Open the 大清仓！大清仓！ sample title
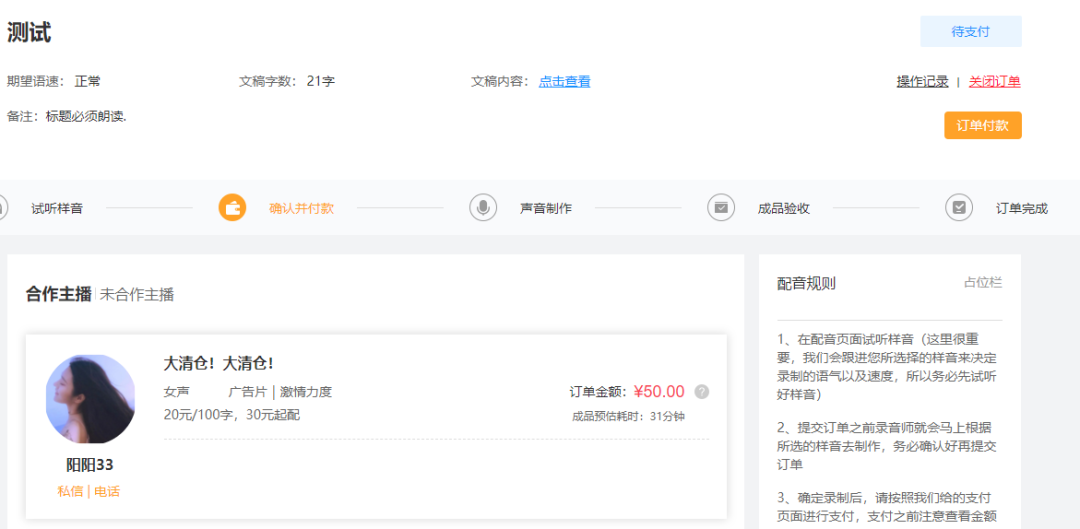The width and height of the screenshot is (1080, 529). (218, 363)
